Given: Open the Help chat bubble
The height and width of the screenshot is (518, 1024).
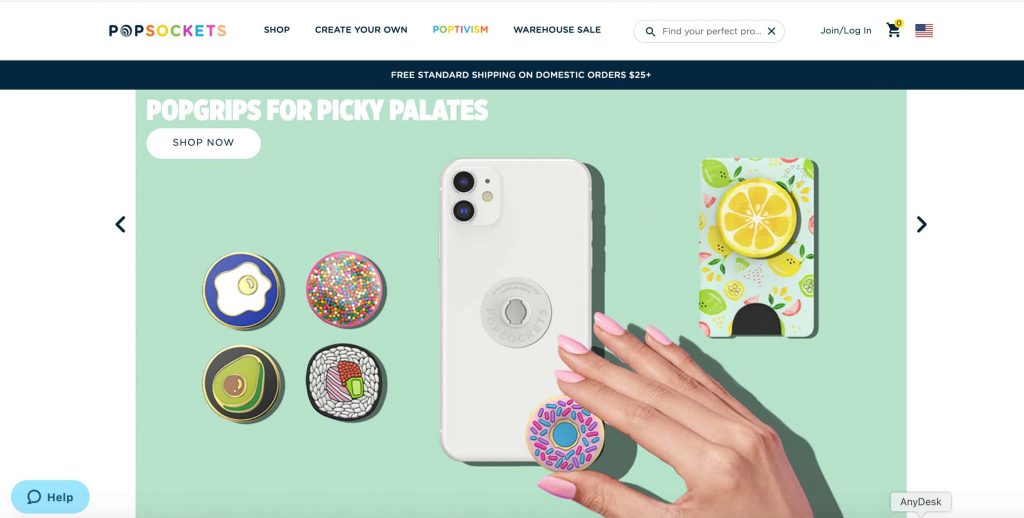Looking at the screenshot, I should (50, 497).
